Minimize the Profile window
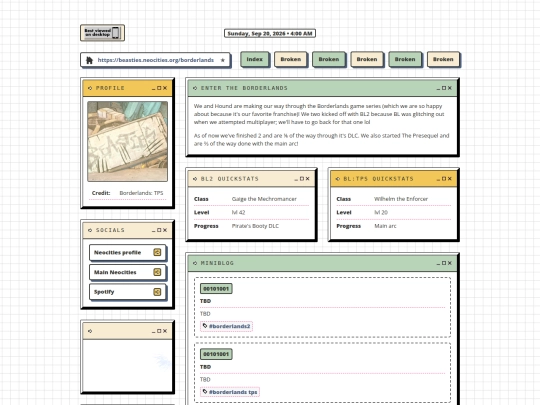540x405 pixels. [x=154, y=89]
